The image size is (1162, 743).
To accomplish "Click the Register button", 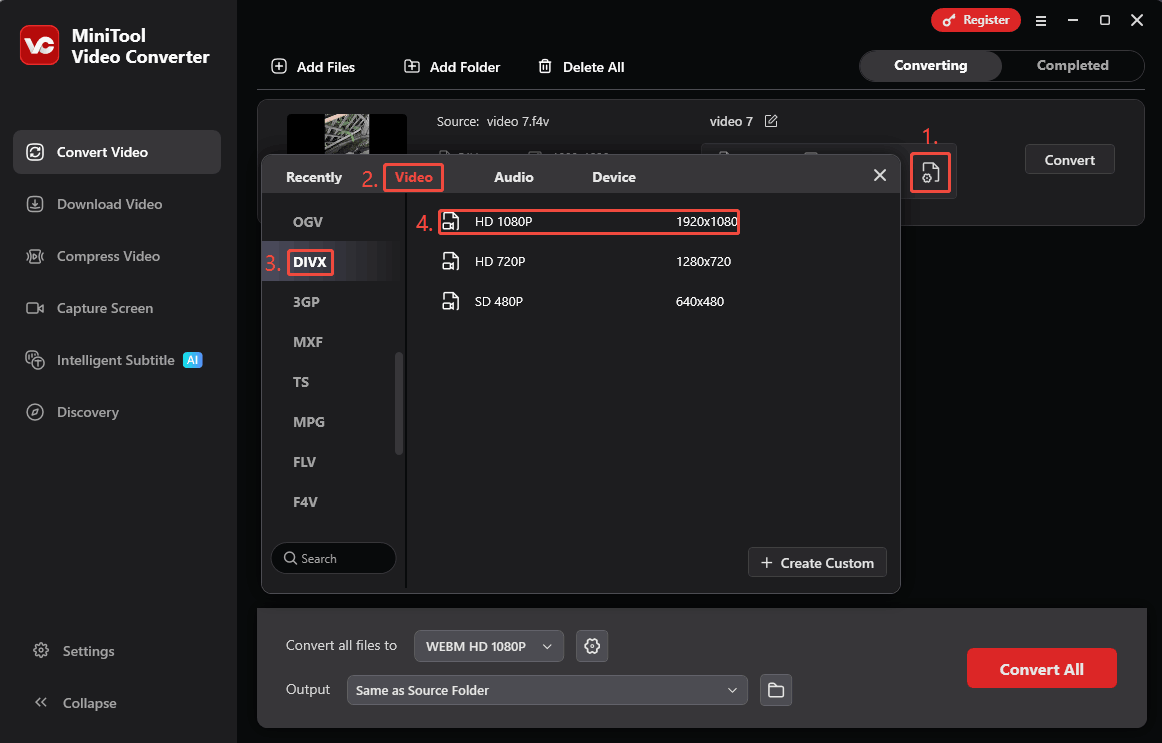I will pyautogui.click(x=975, y=19).
